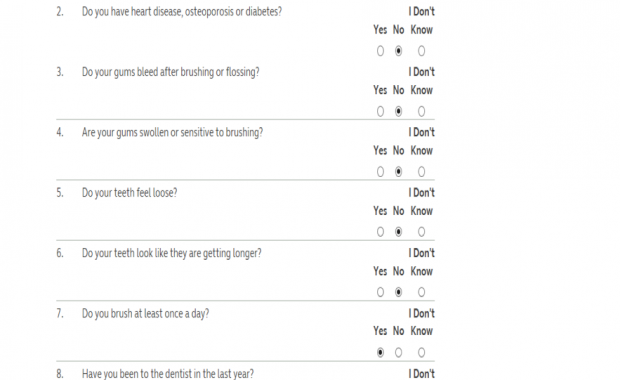Screen dimensions: 620x380
Task: Choose I Don't Know for gums bleed question
Action: coord(422,112)
